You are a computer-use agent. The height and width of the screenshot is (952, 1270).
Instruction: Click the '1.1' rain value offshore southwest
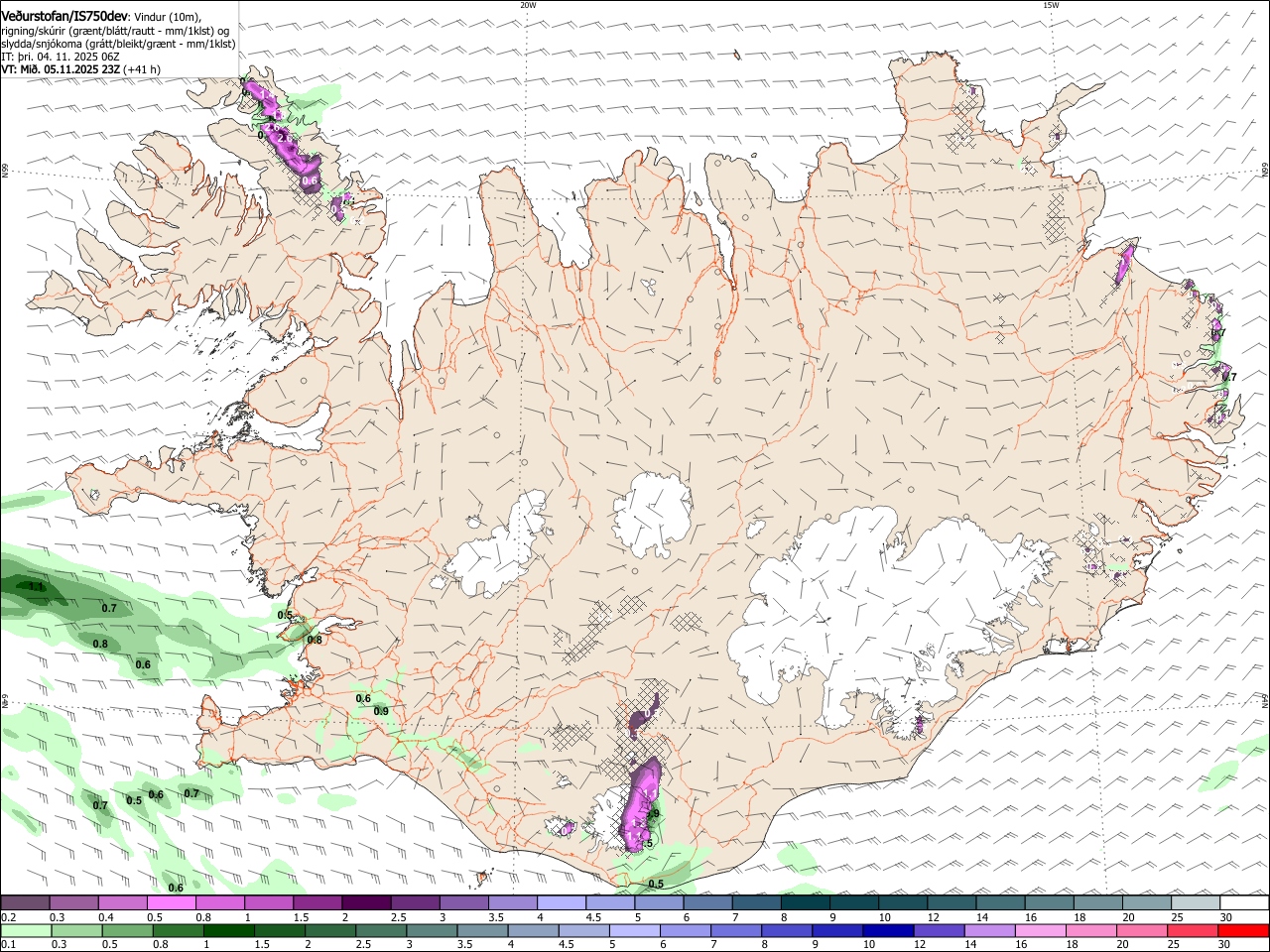(x=37, y=587)
